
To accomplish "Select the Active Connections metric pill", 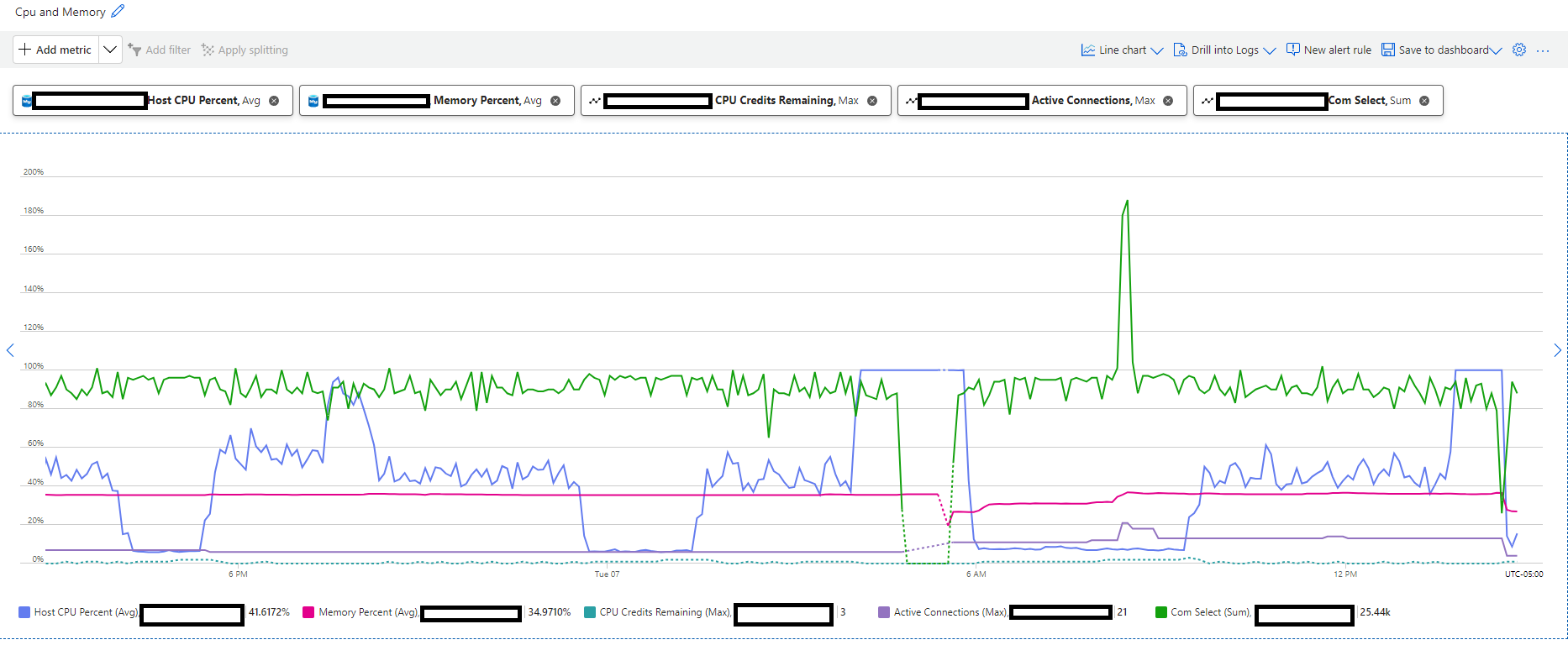I will coord(1042,100).
